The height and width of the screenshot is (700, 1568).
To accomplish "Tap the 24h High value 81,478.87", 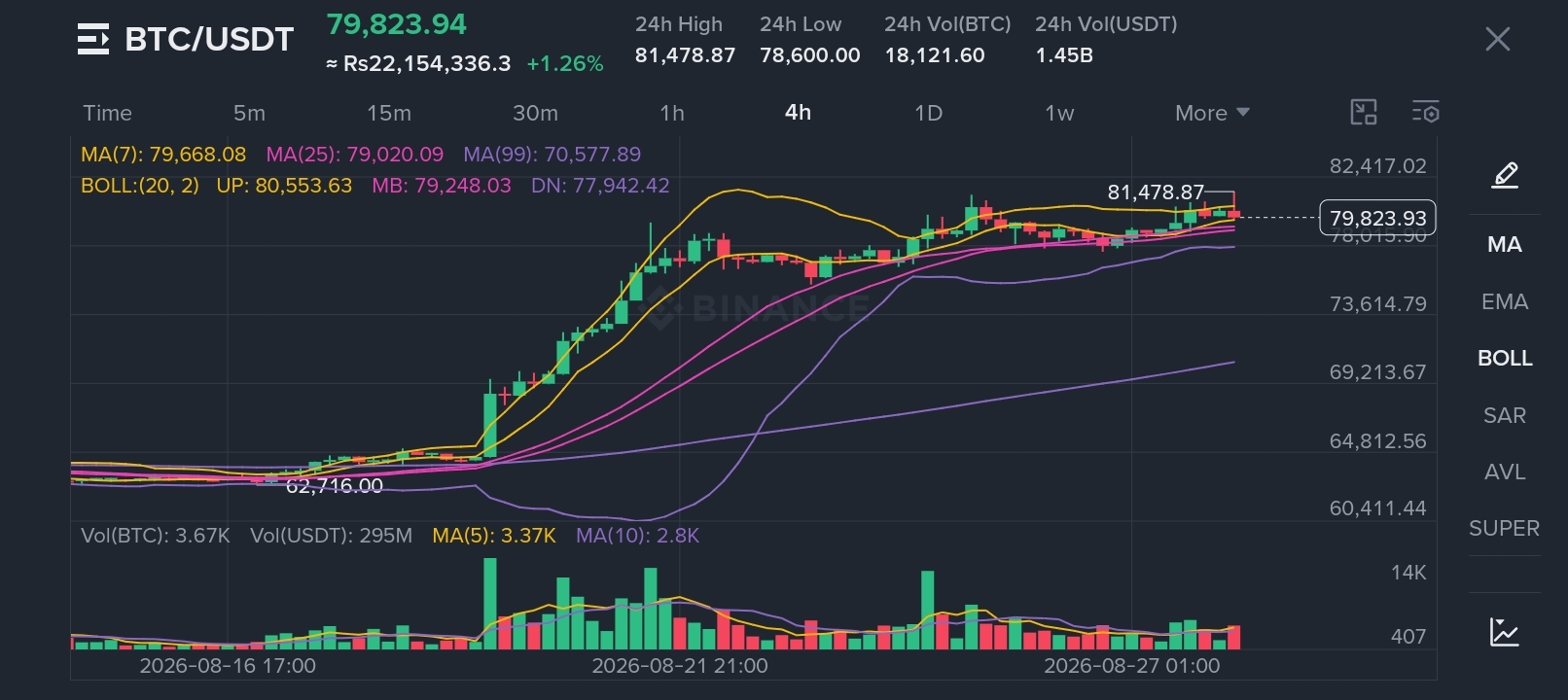I will (685, 55).
